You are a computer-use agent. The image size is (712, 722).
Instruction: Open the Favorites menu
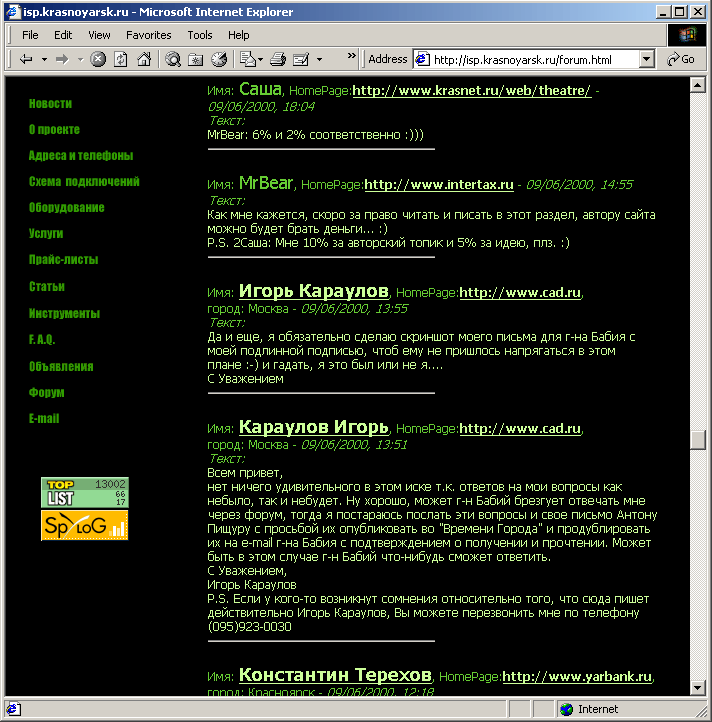(149, 35)
